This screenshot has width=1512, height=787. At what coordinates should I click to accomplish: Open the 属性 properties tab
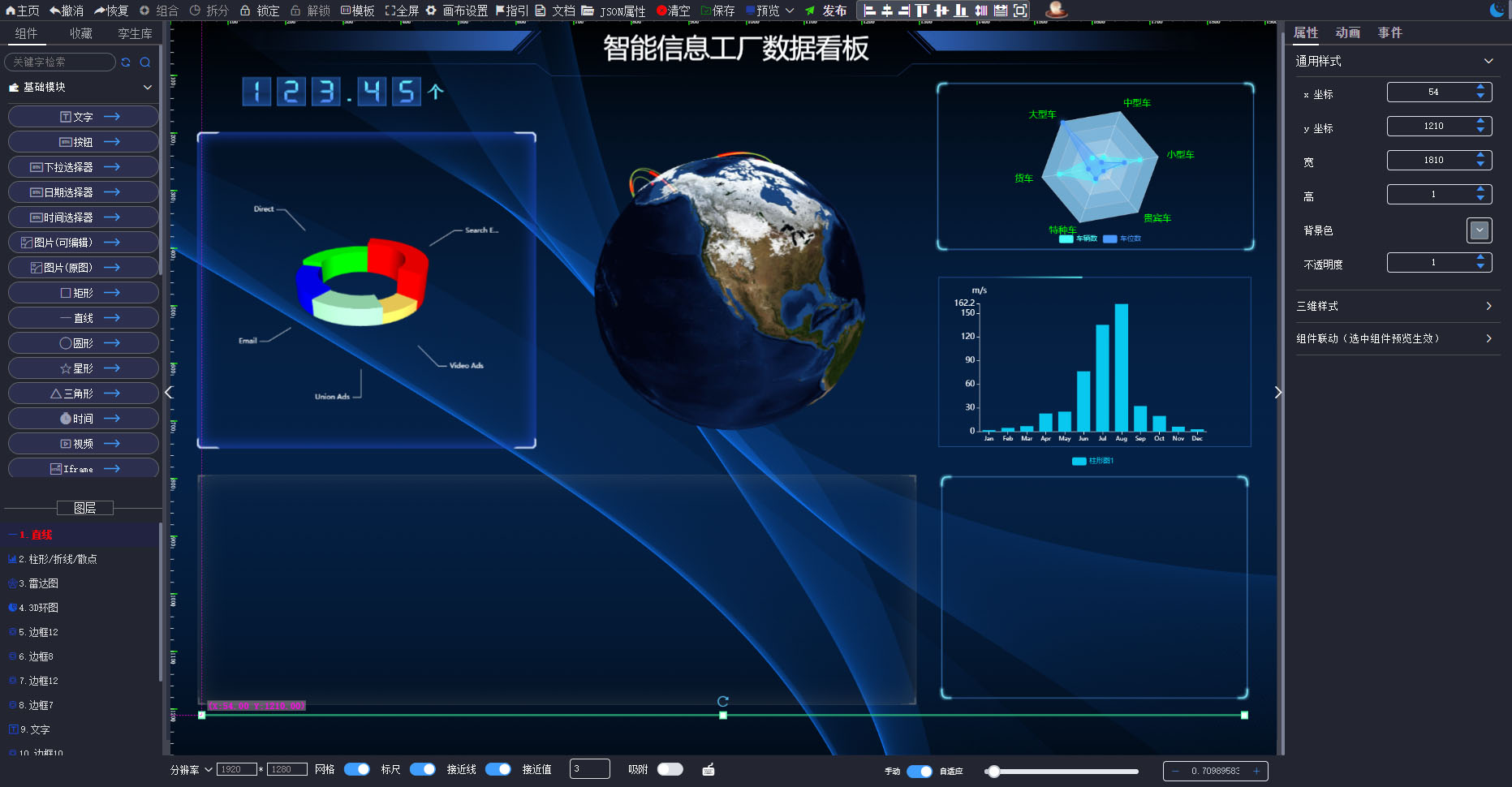1306,32
